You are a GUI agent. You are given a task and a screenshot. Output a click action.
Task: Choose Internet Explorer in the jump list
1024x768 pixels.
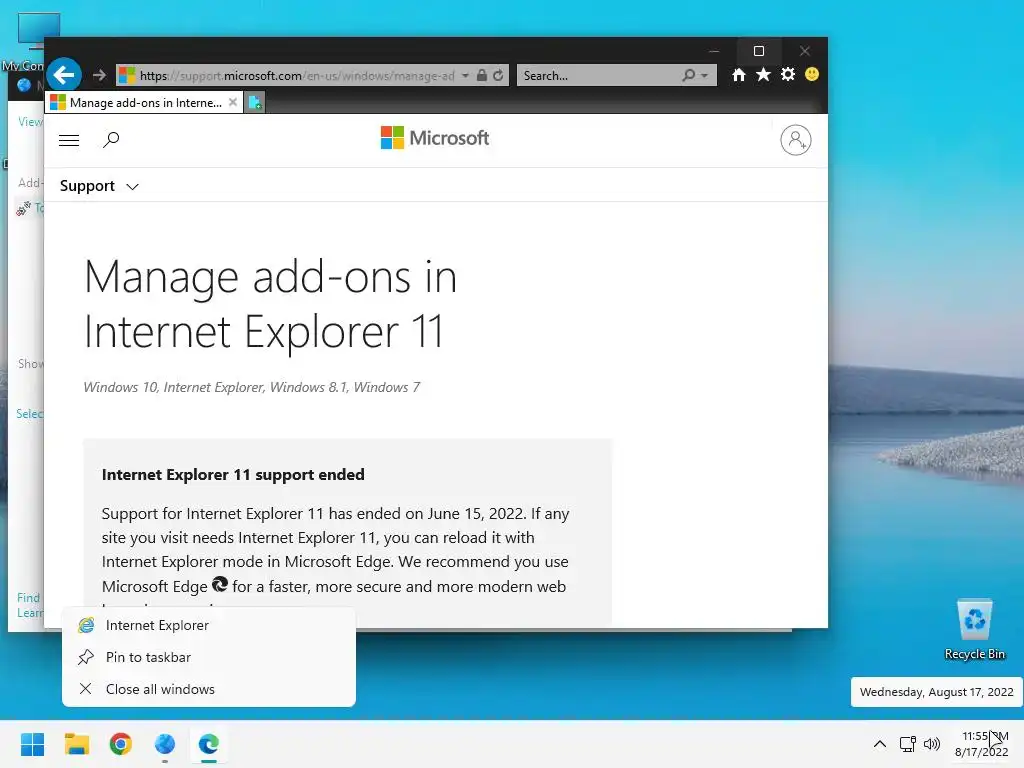(209, 625)
